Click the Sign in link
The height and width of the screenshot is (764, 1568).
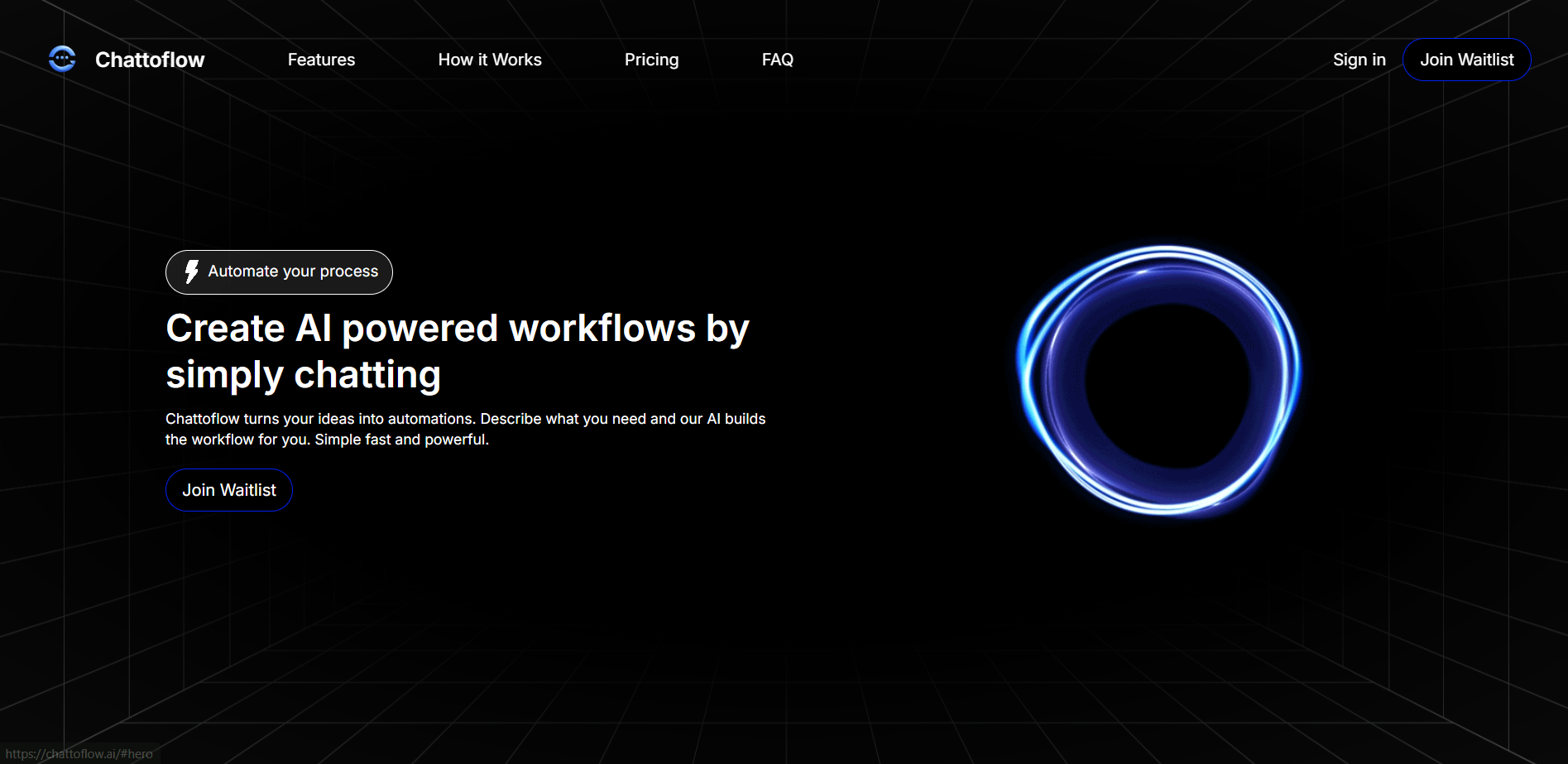(1359, 59)
